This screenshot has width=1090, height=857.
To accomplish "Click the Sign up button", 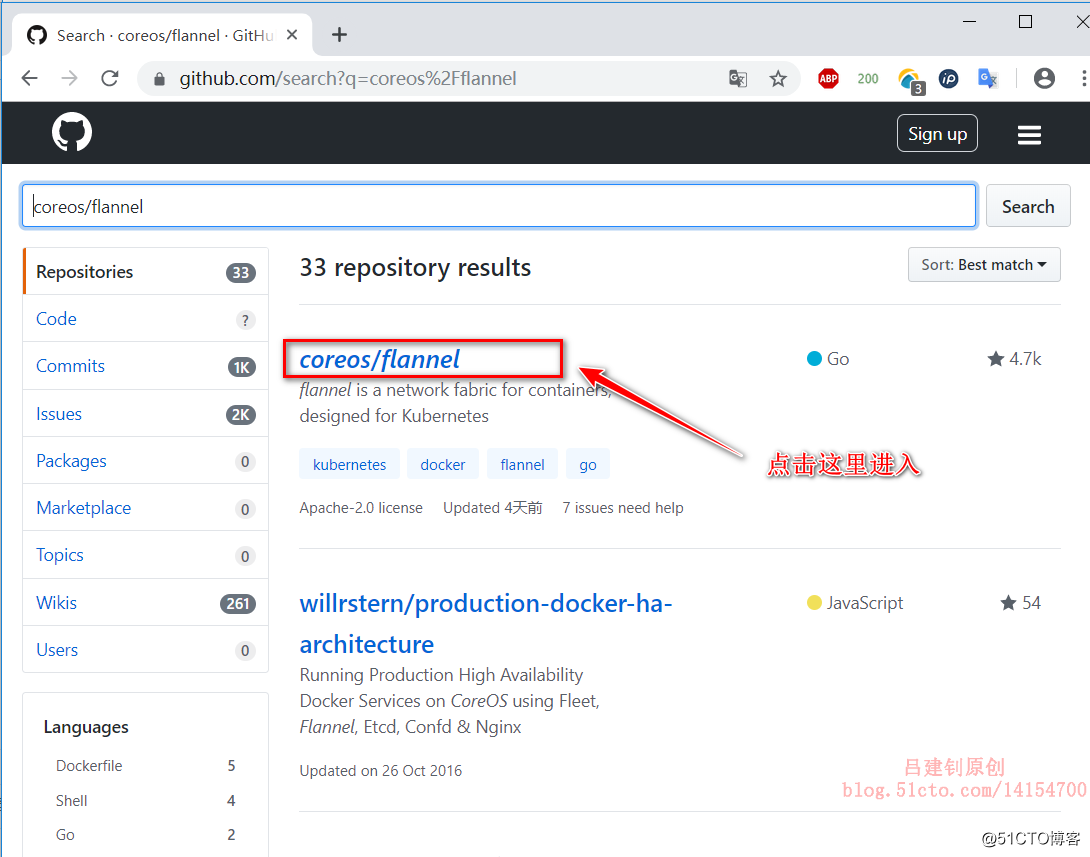I will click(x=937, y=133).
